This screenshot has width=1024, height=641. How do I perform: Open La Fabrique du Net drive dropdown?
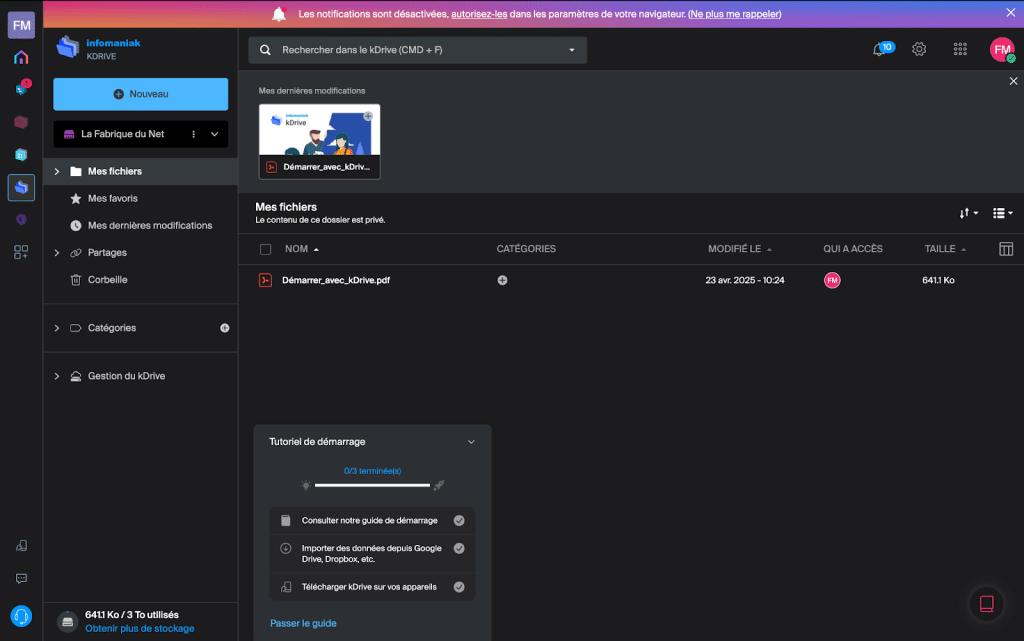(214, 134)
